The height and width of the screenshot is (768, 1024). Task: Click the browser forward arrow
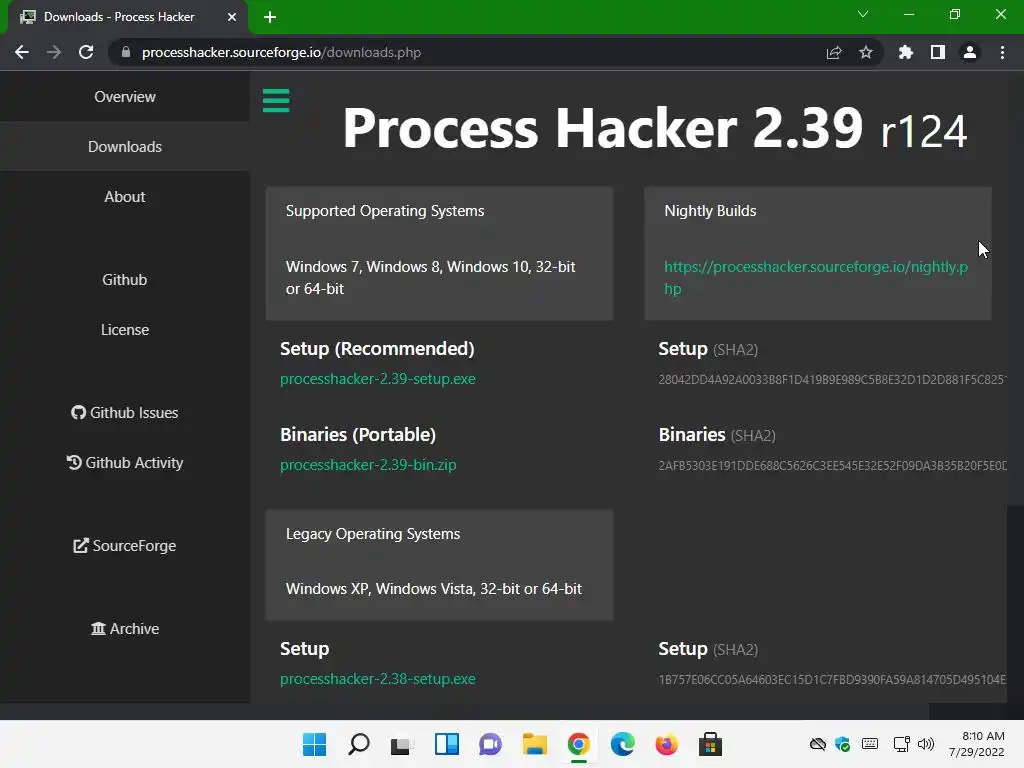(54, 52)
